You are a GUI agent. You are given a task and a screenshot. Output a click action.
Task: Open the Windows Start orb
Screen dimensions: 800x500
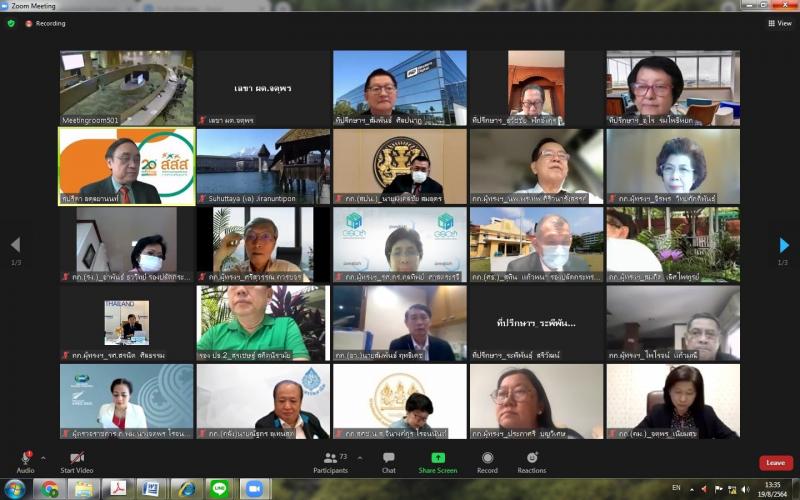coord(14,489)
